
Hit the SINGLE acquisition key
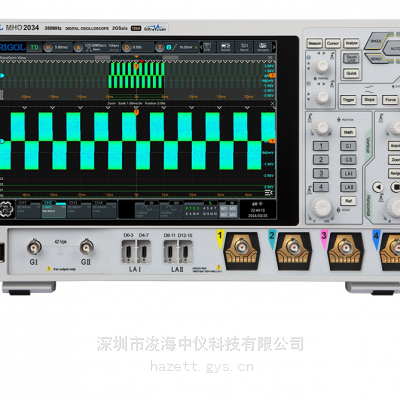[376, 41]
